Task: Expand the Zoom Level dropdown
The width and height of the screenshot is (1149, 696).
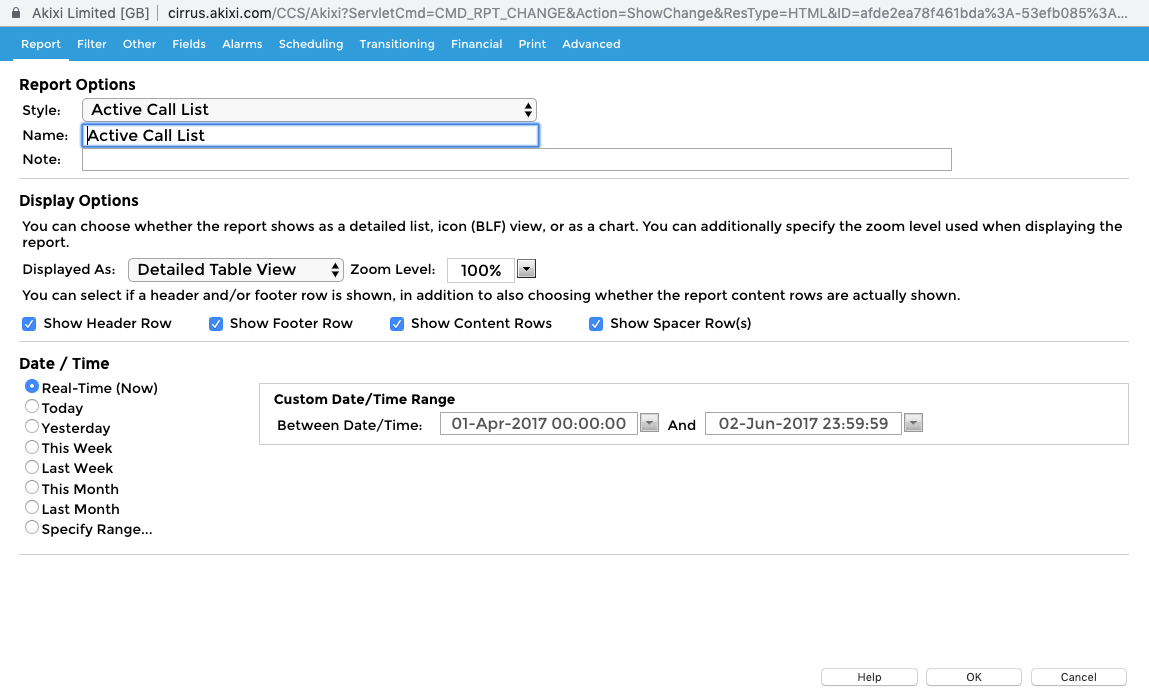Action: pos(526,269)
